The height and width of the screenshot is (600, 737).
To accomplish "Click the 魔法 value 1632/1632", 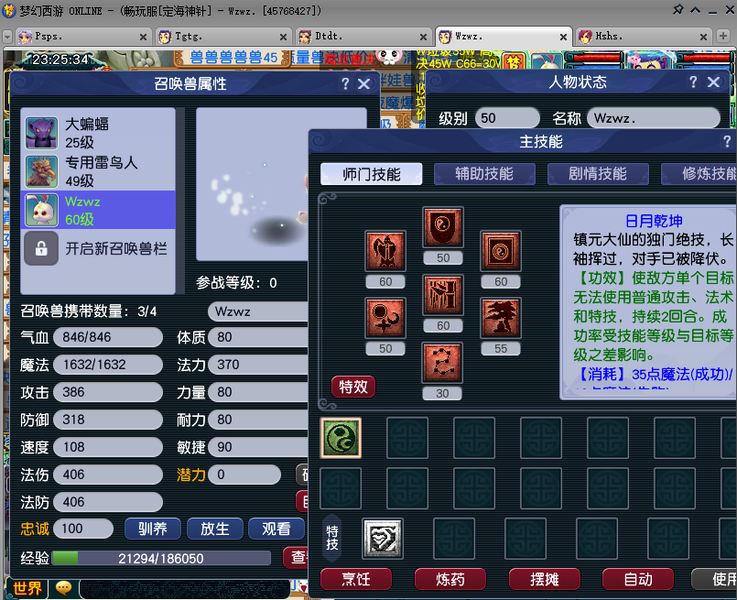I will [108, 365].
